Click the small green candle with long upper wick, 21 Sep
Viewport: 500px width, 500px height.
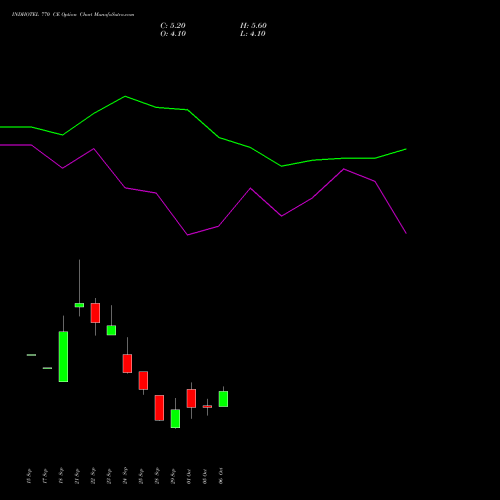click(x=79, y=305)
